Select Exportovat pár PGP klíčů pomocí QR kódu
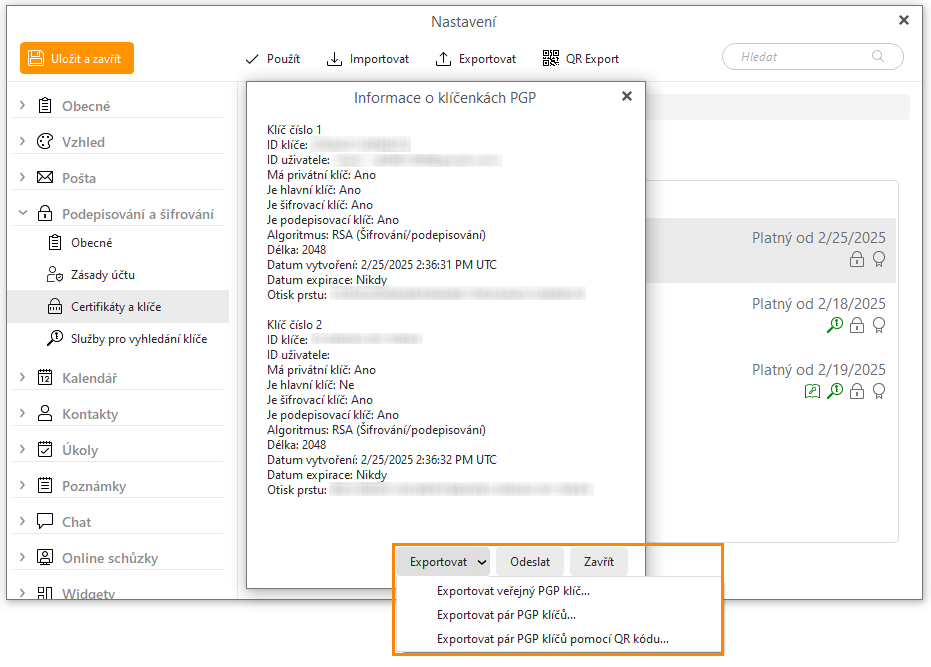Screen dimensions: 931x667 tap(552, 638)
